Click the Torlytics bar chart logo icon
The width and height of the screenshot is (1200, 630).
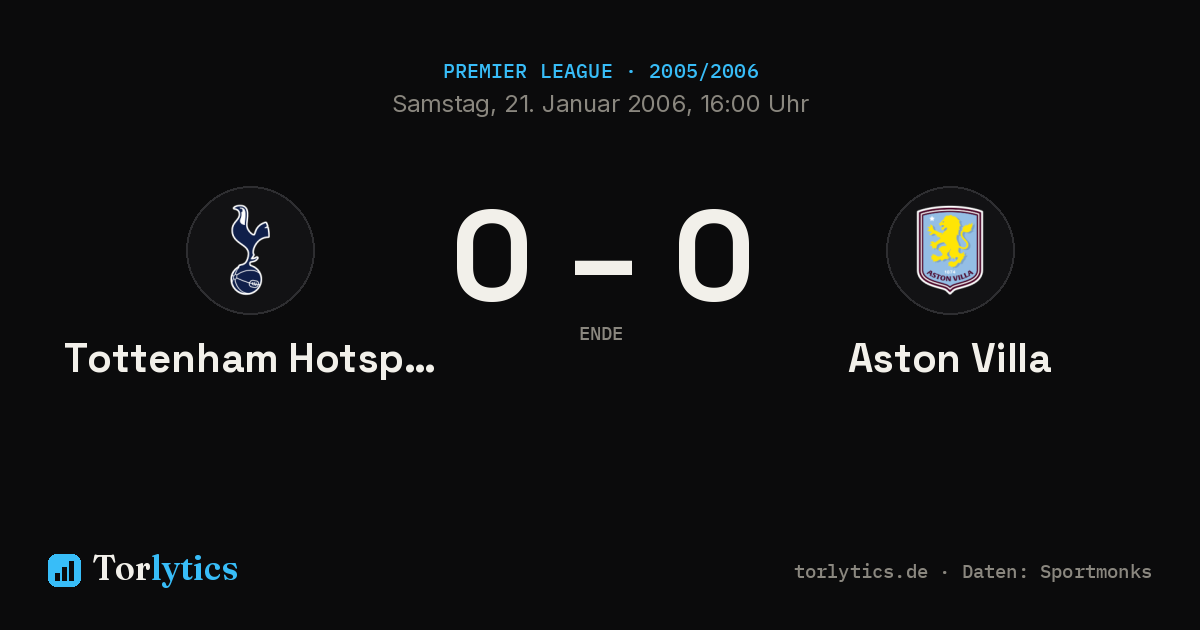coord(64,570)
